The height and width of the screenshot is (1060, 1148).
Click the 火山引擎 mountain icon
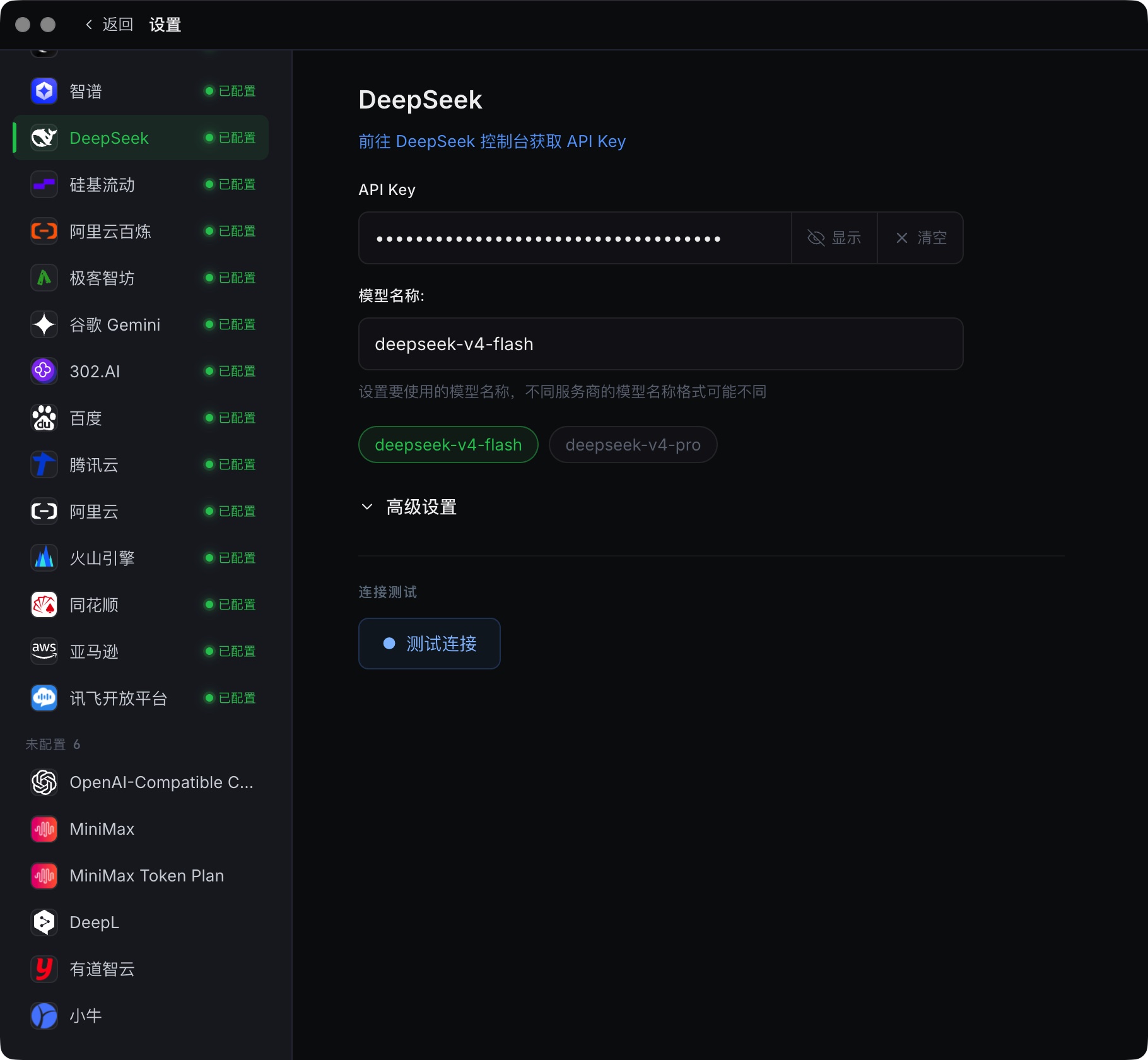(x=44, y=558)
